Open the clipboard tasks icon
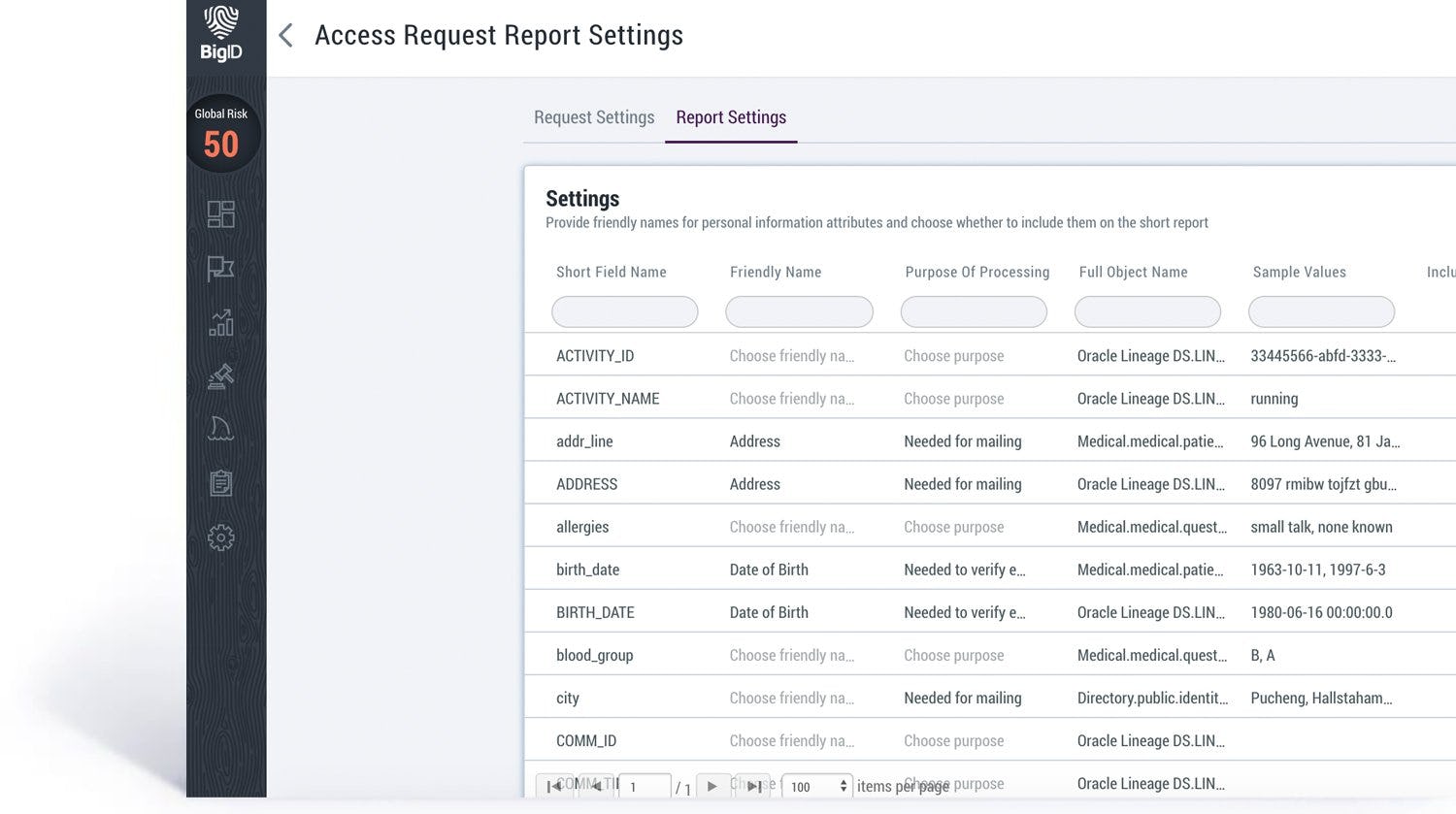This screenshot has height=814, width=1456. [223, 481]
